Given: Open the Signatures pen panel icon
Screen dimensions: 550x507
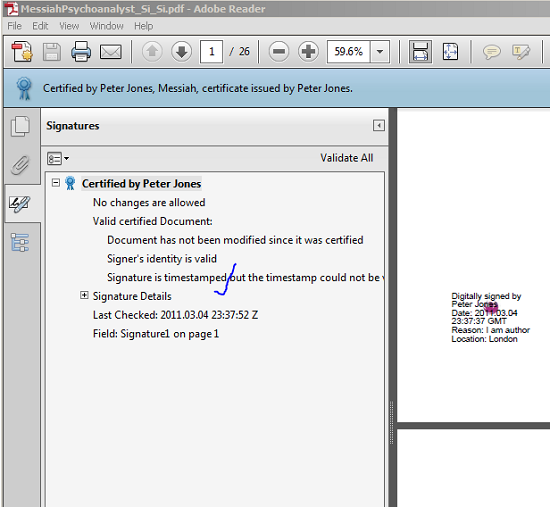Looking at the screenshot, I should pos(20,204).
